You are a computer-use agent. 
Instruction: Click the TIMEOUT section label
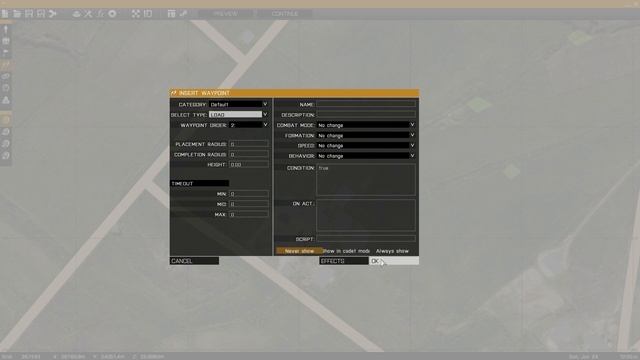200,184
